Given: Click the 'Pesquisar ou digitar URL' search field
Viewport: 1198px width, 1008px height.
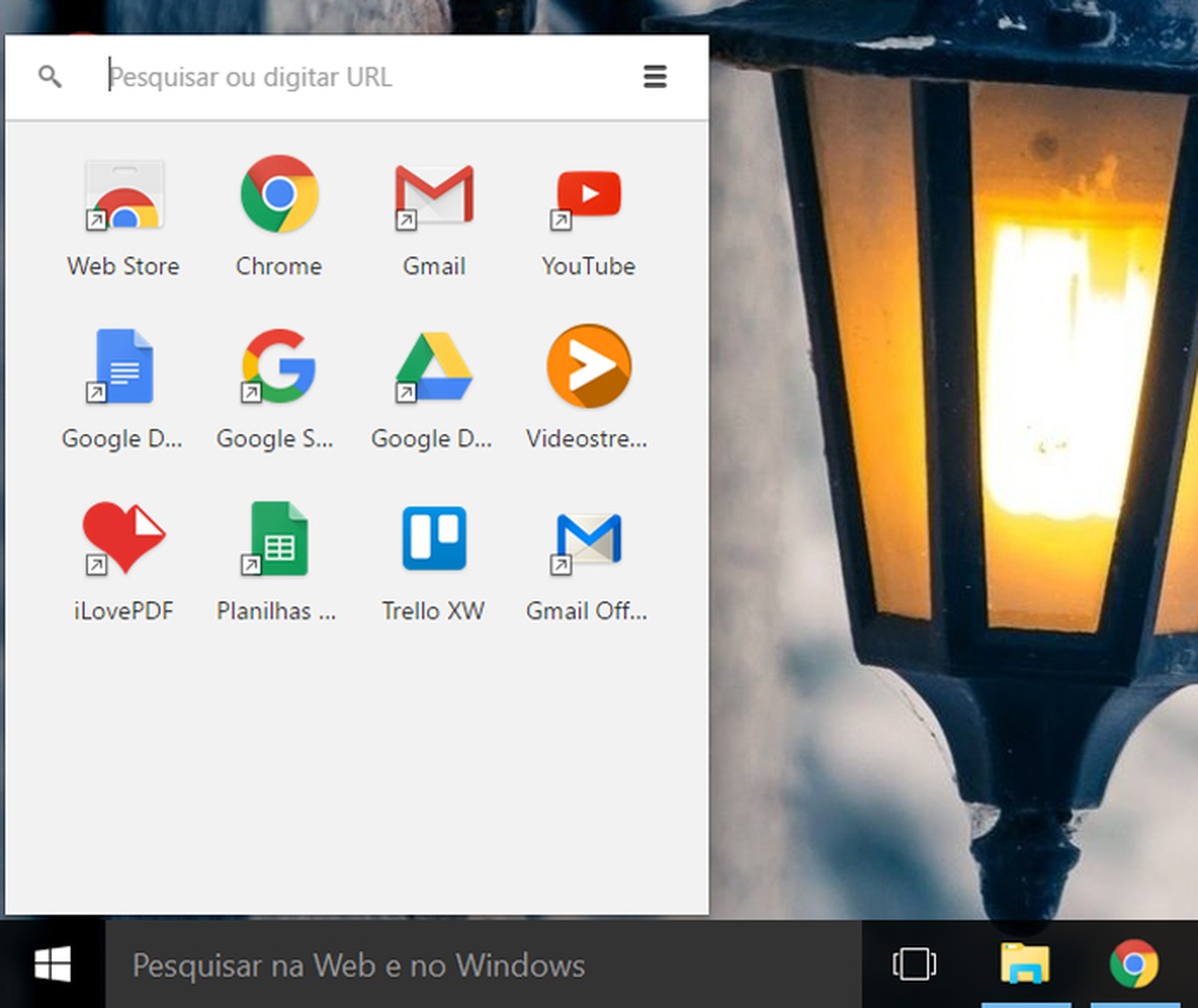Looking at the screenshot, I should (299, 76).
